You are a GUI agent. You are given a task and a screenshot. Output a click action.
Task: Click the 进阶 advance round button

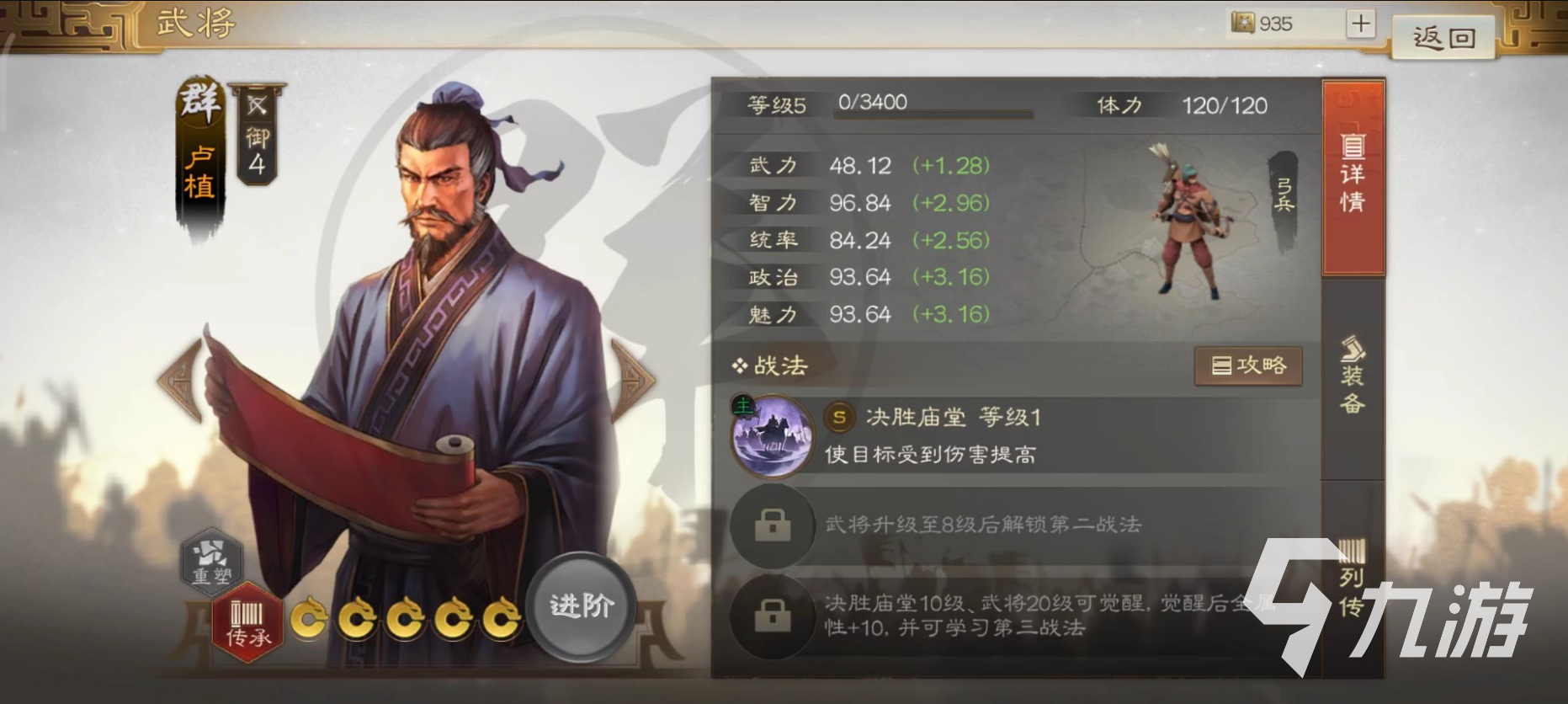pos(582,606)
